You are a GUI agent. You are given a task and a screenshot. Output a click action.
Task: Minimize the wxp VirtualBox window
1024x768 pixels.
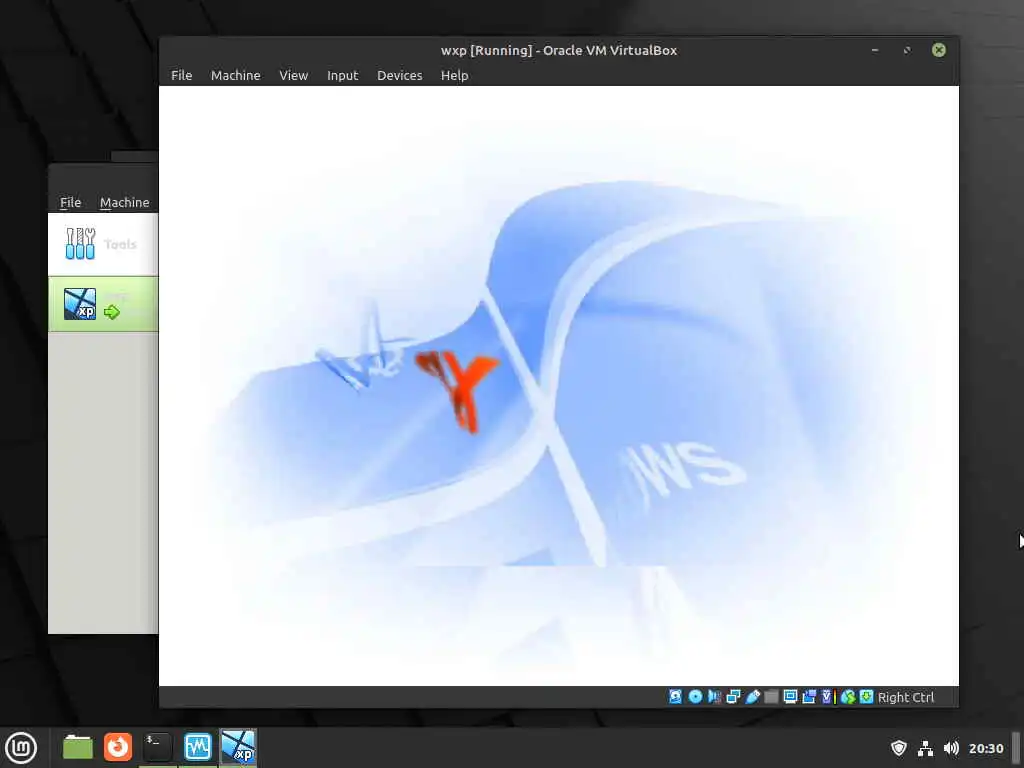coord(875,50)
